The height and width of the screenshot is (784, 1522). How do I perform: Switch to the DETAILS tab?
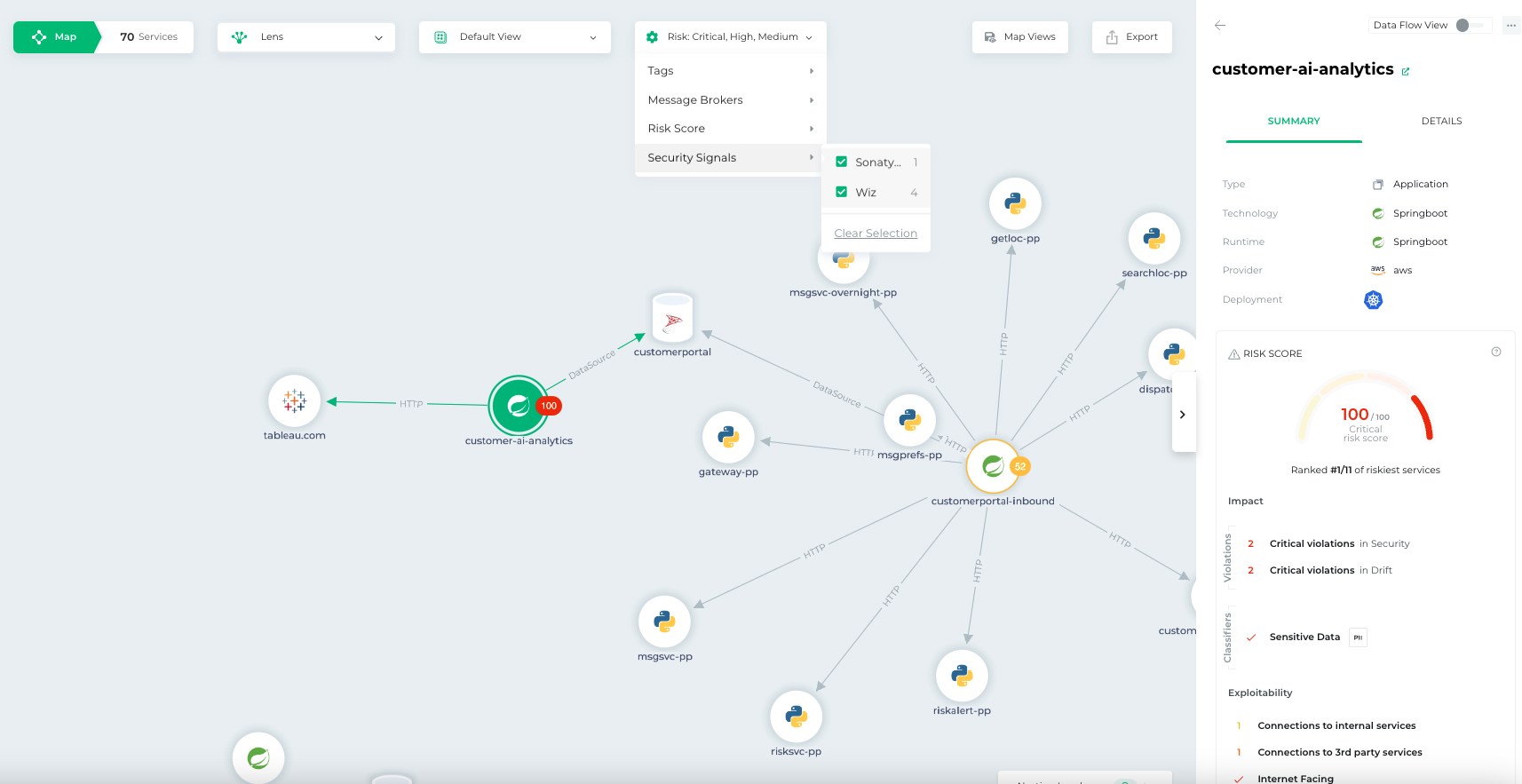(x=1441, y=122)
